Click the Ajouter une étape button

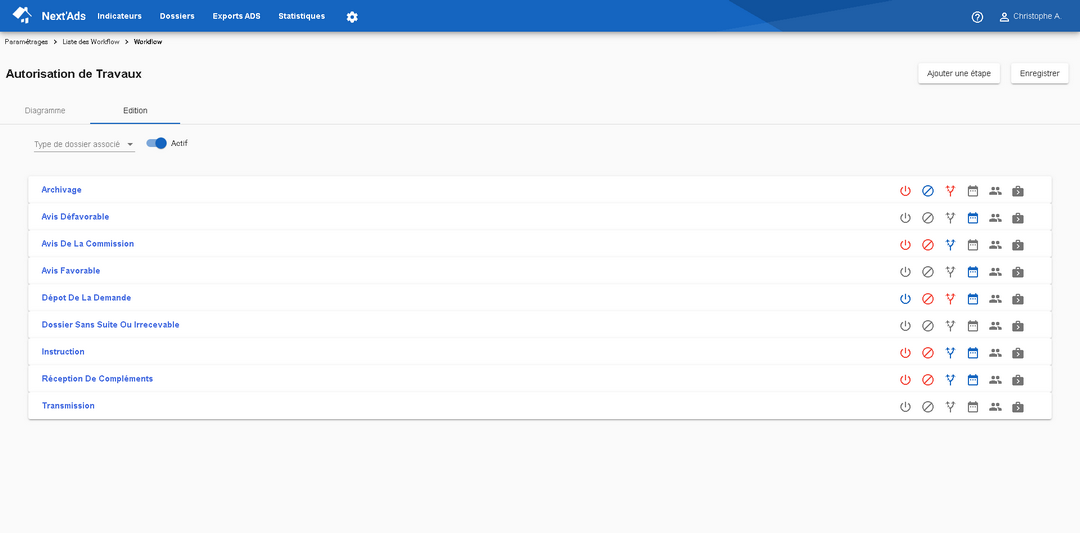tap(959, 73)
